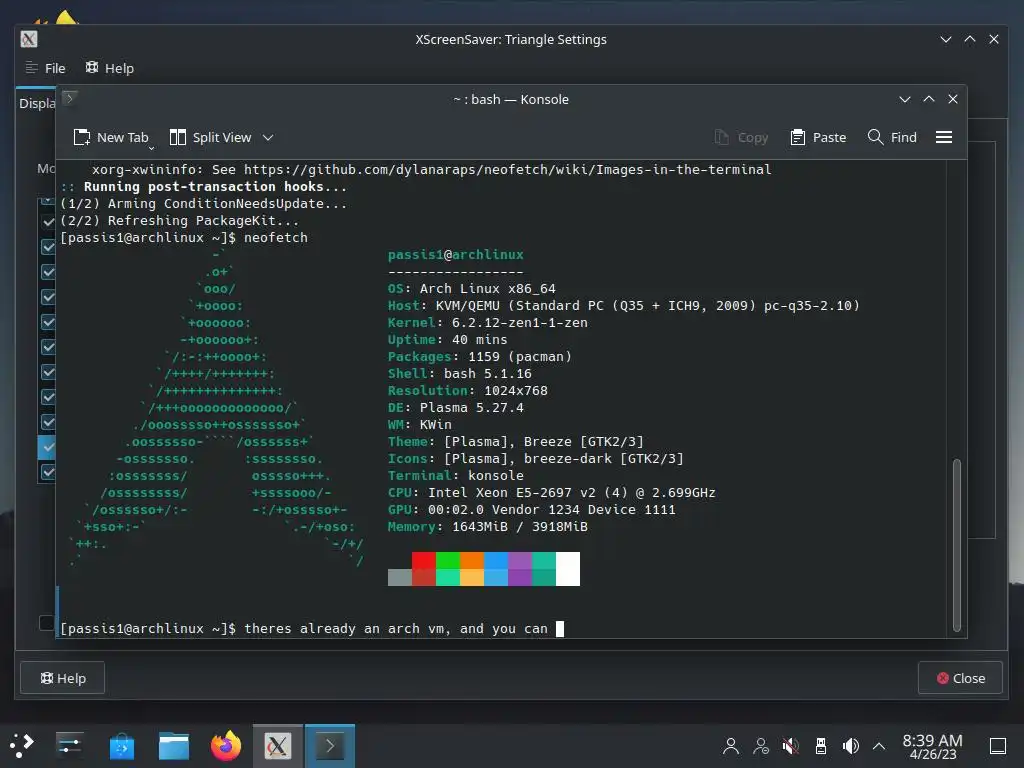Click the person-with-badge tray icon
Screen dimensions: 1024x768
pyautogui.click(x=761, y=746)
